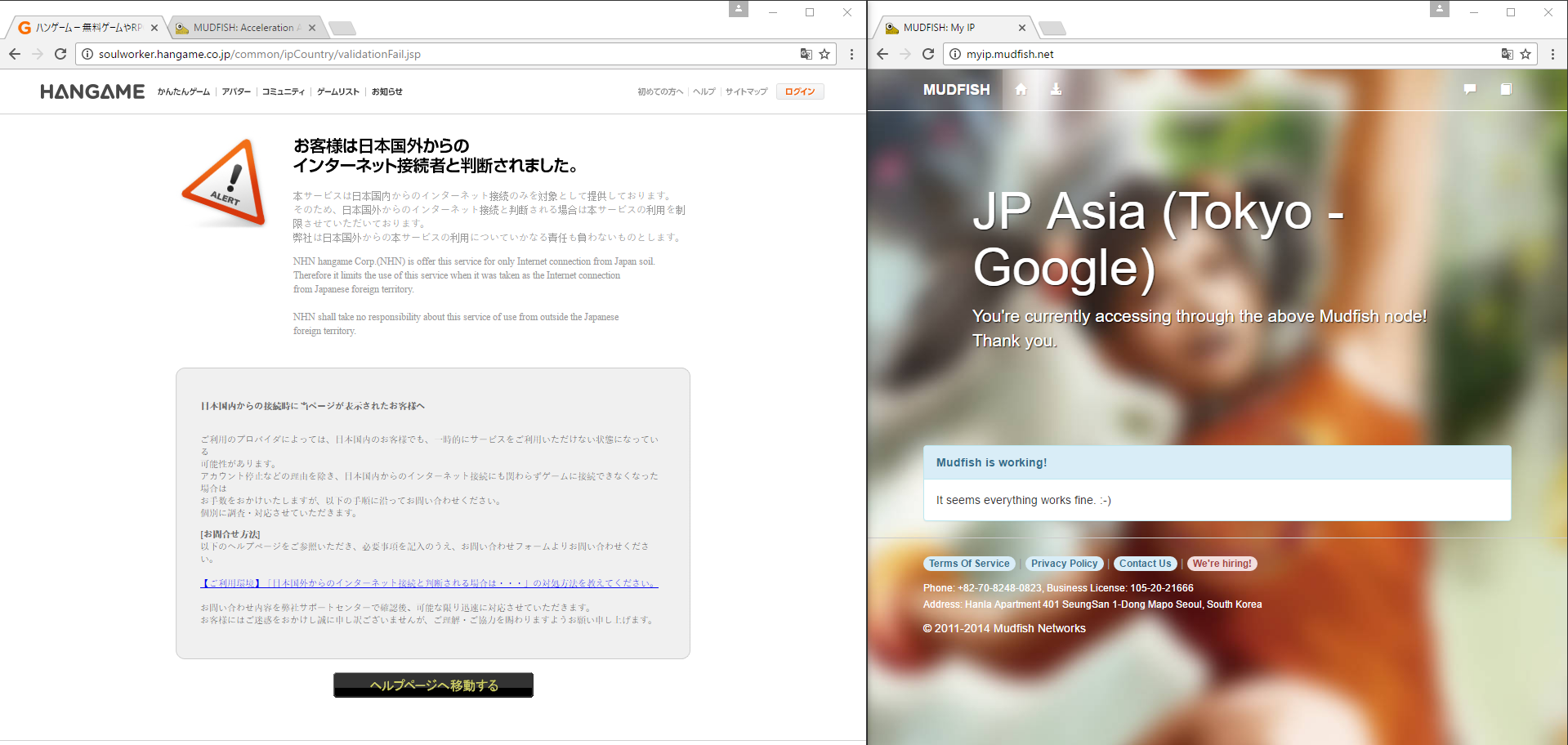View site info for myip.mudfish.net
Viewport: 1568px width, 745px height.
955,54
